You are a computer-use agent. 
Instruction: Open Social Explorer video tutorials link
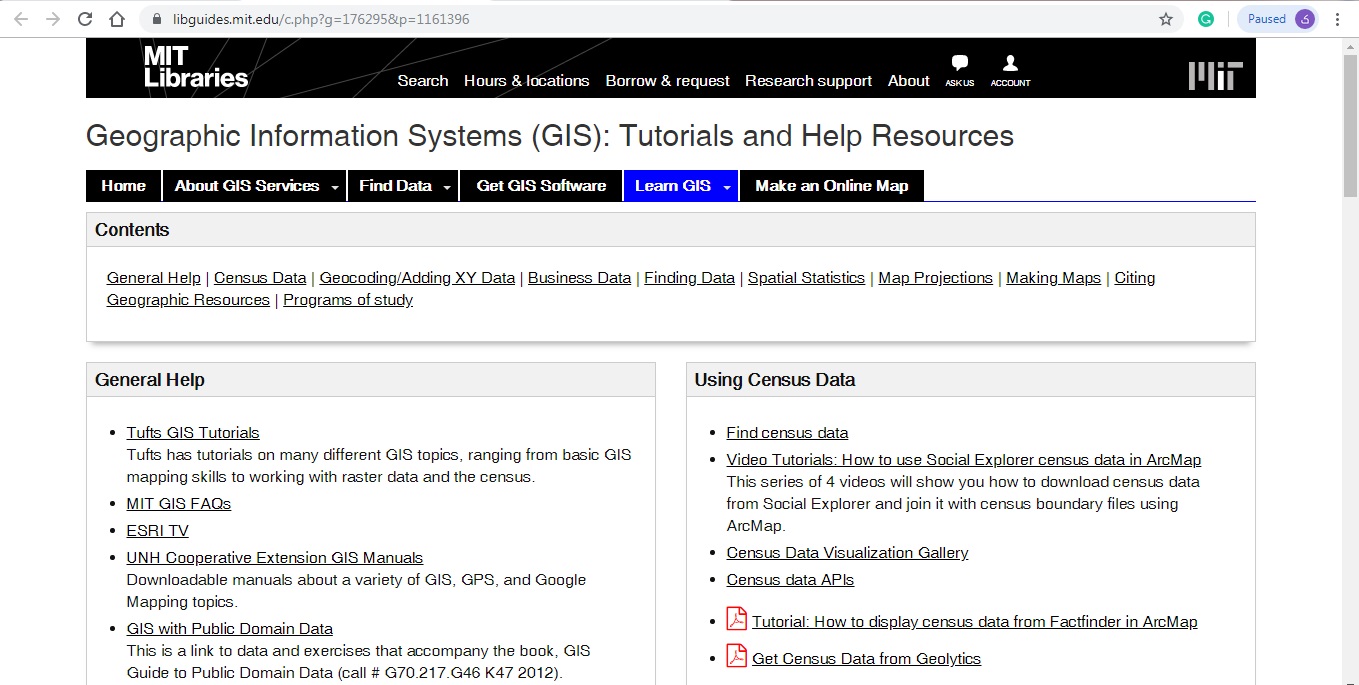pyautogui.click(x=964, y=460)
